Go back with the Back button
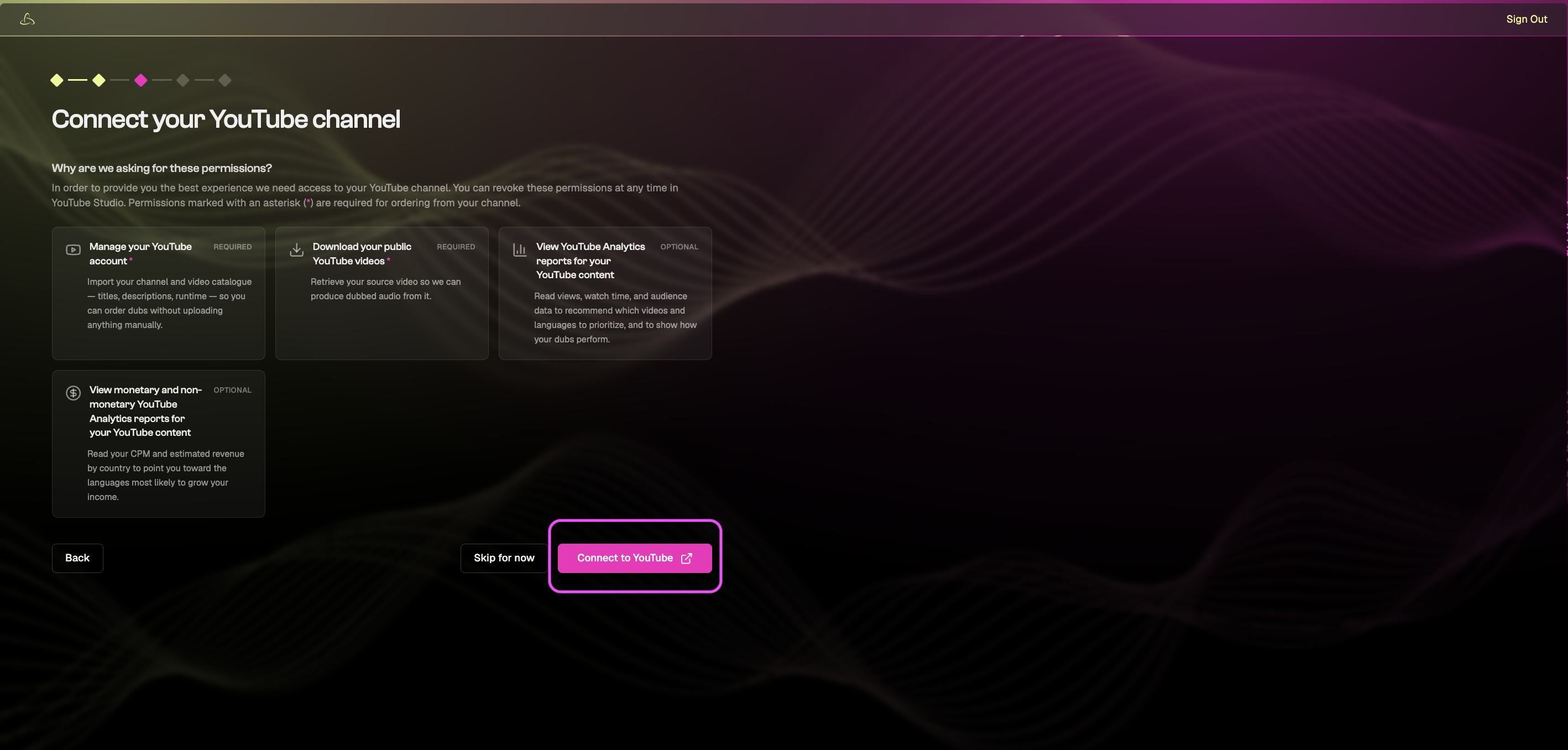Image resolution: width=1568 pixels, height=750 pixels. (77, 558)
